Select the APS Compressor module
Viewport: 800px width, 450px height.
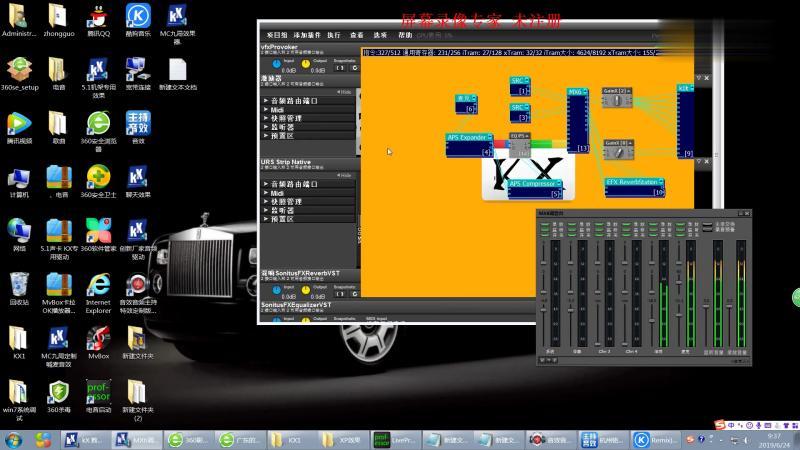[x=535, y=189]
